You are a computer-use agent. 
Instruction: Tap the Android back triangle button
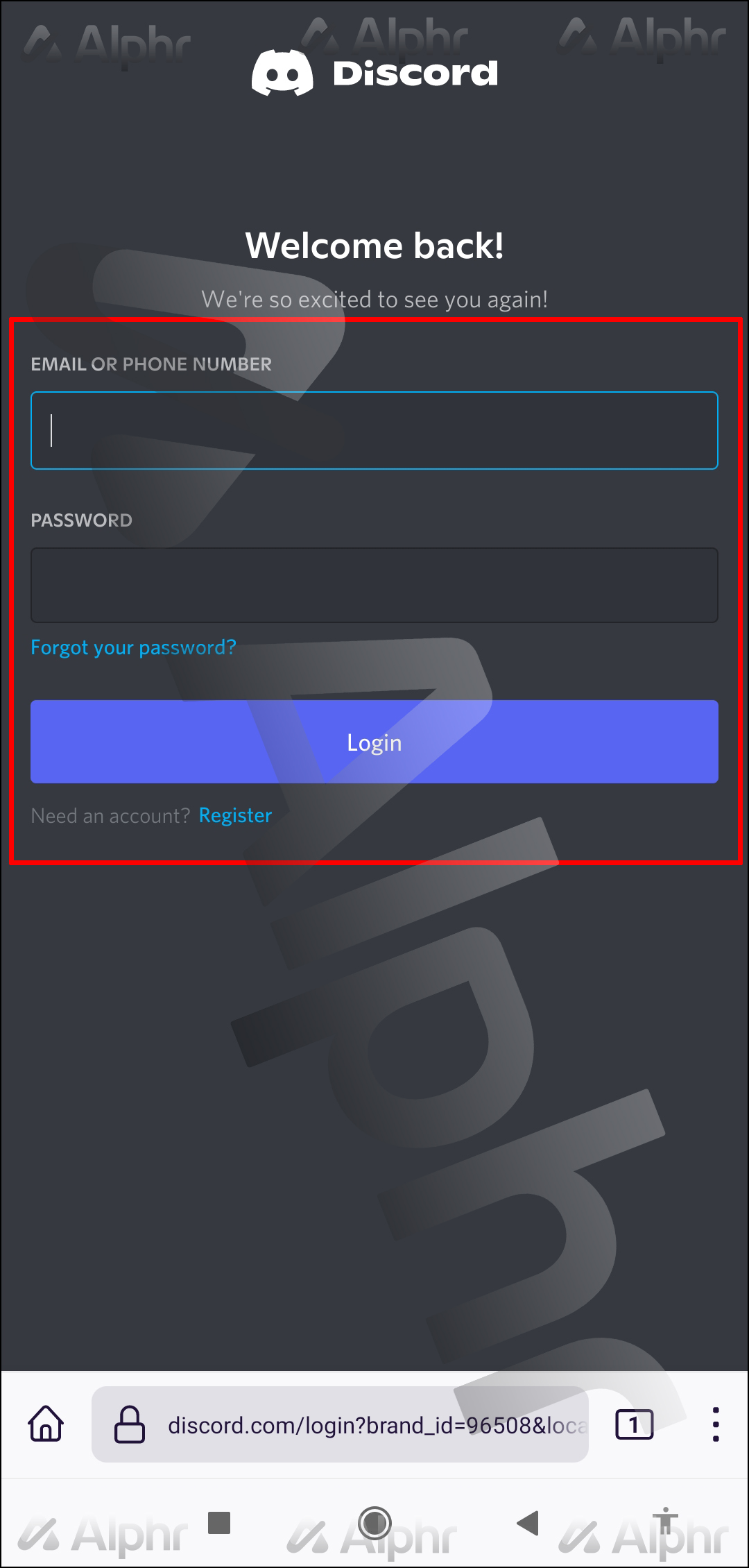click(528, 1523)
